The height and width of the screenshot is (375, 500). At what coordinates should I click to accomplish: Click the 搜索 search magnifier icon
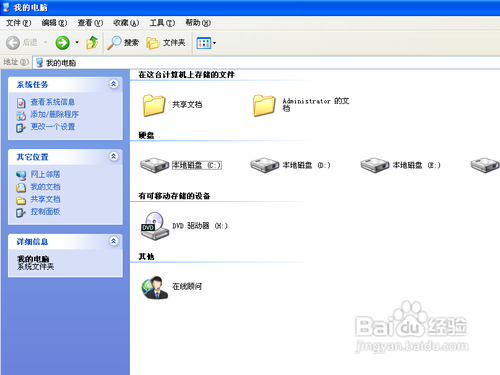click(114, 43)
